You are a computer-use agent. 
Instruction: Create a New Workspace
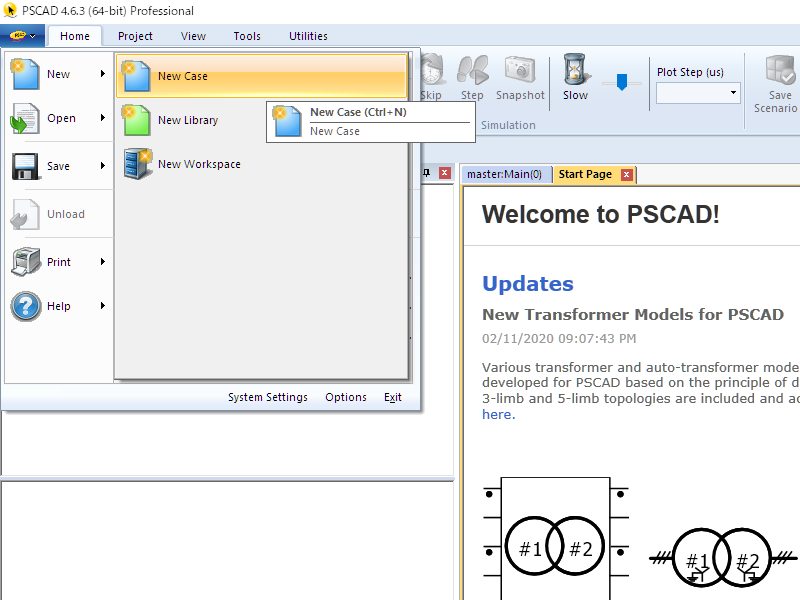[x=198, y=164]
